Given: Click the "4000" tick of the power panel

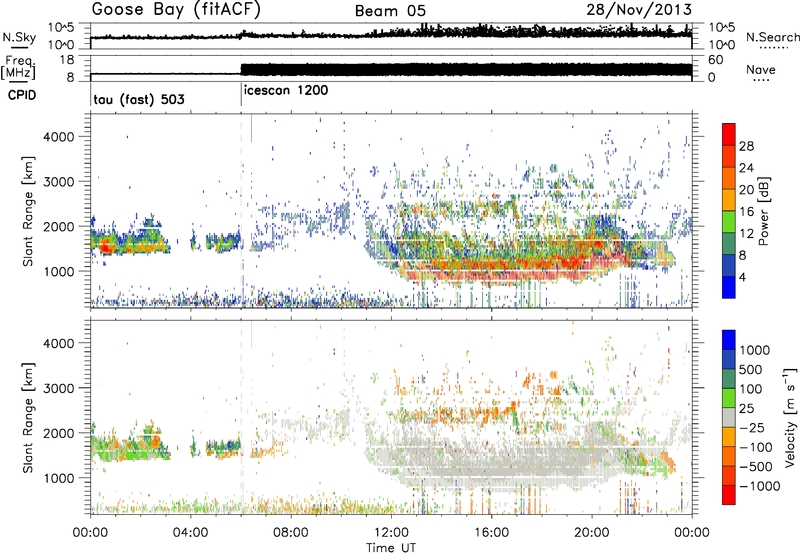Looking at the screenshot, I should pos(59,137).
